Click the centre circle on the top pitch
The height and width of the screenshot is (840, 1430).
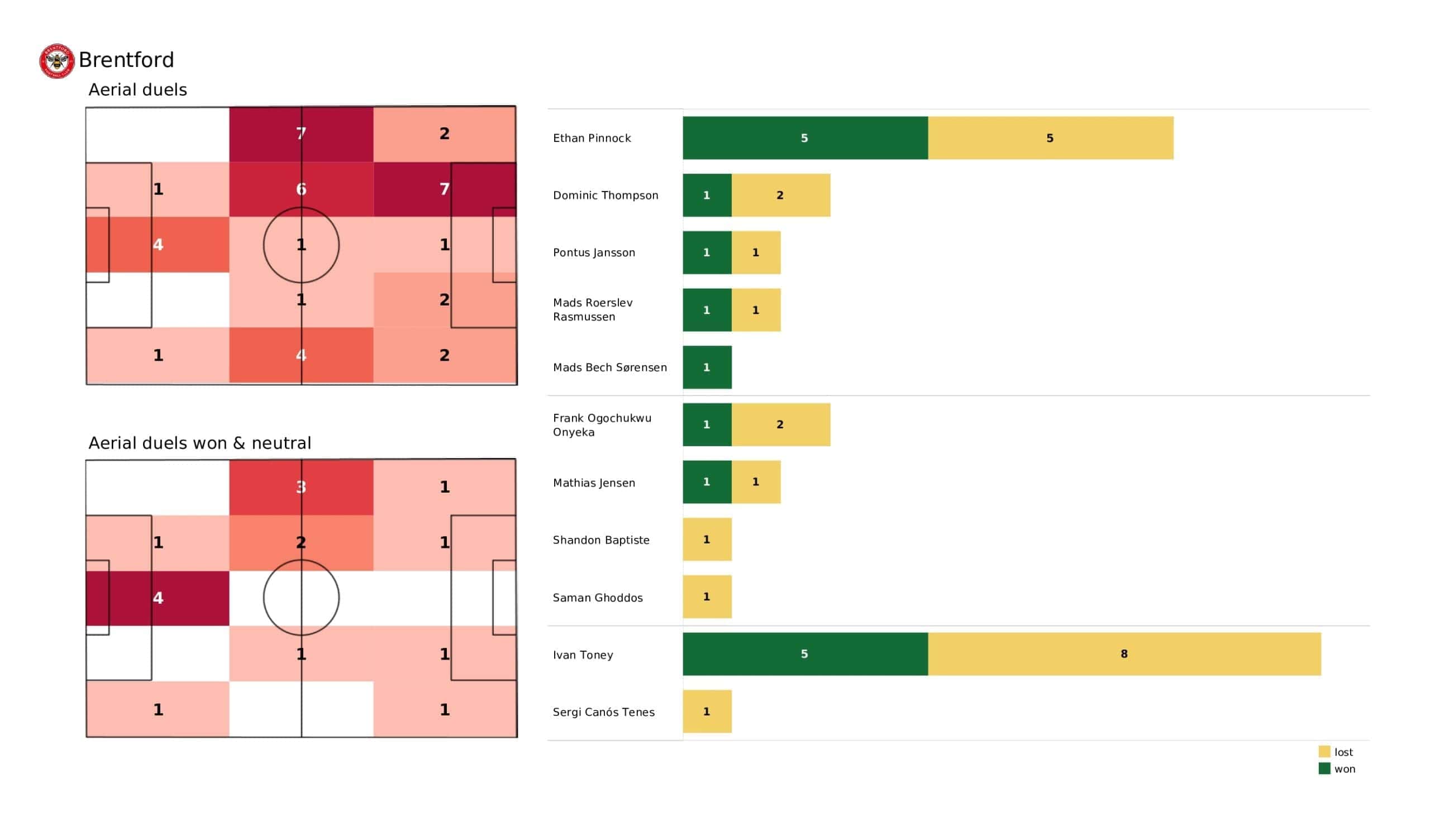click(x=301, y=245)
